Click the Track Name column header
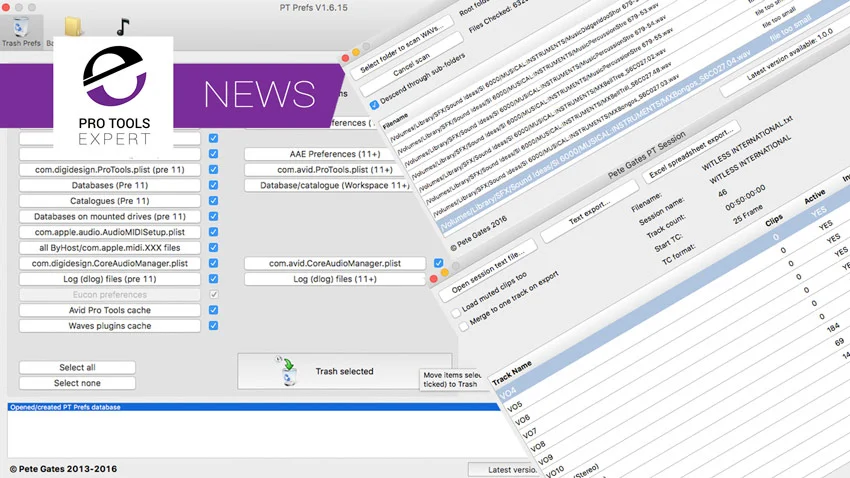The height and width of the screenshot is (478, 850). 512,373
